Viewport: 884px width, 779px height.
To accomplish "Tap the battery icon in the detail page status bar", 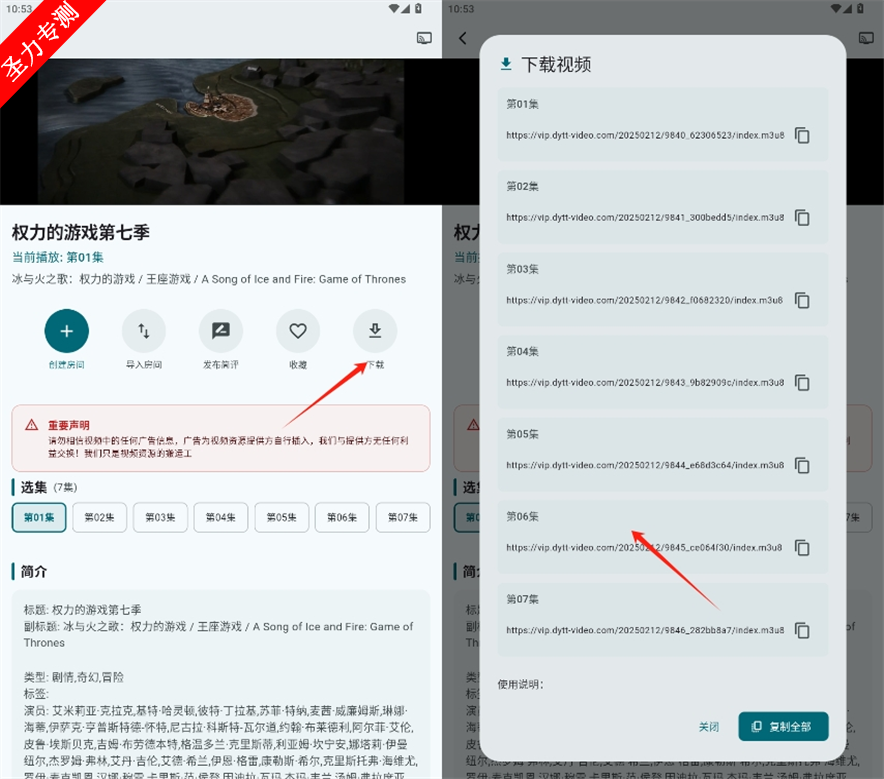I will pyautogui.click(x=418, y=8).
